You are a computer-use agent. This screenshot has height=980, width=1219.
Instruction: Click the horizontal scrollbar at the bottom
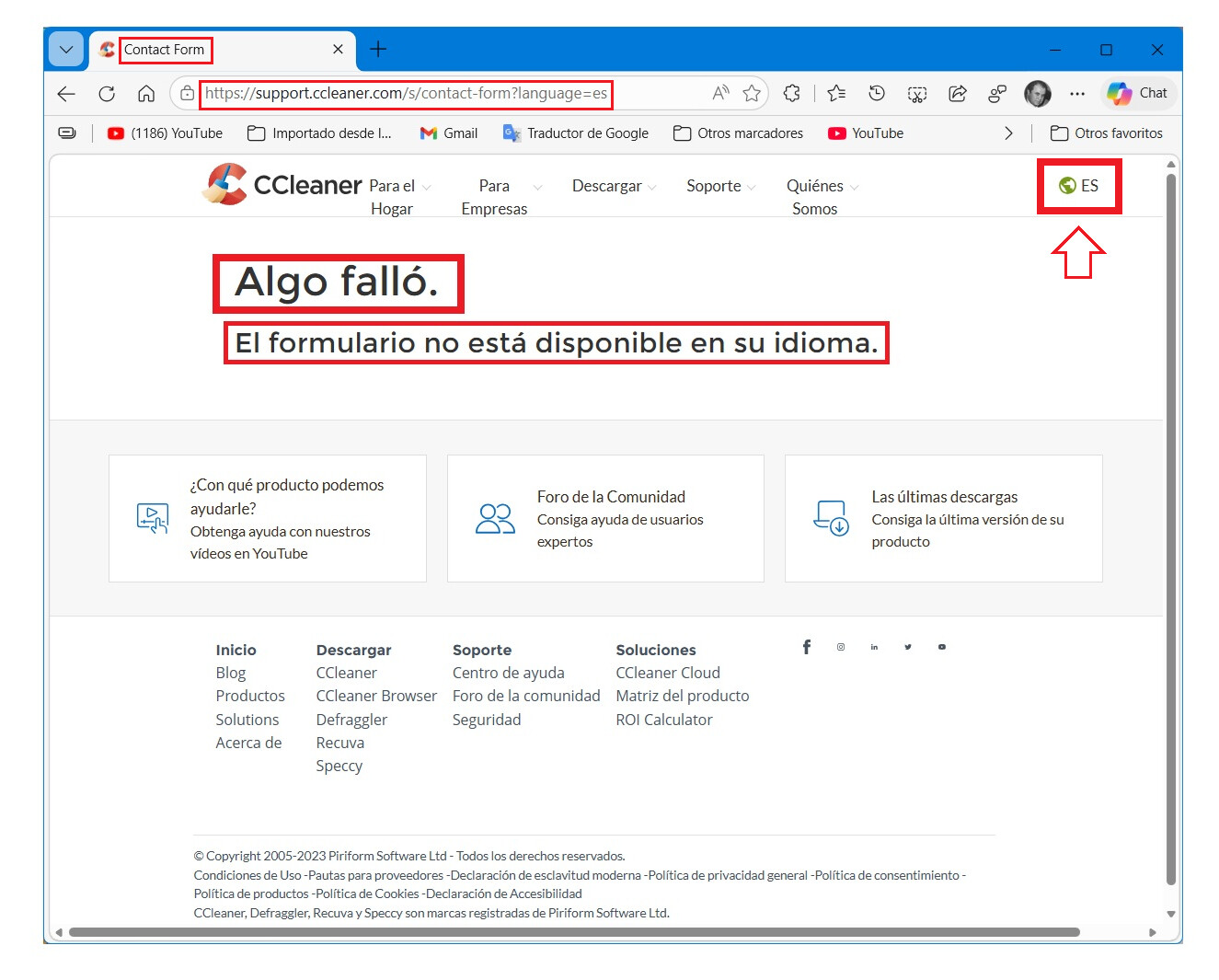[573, 932]
